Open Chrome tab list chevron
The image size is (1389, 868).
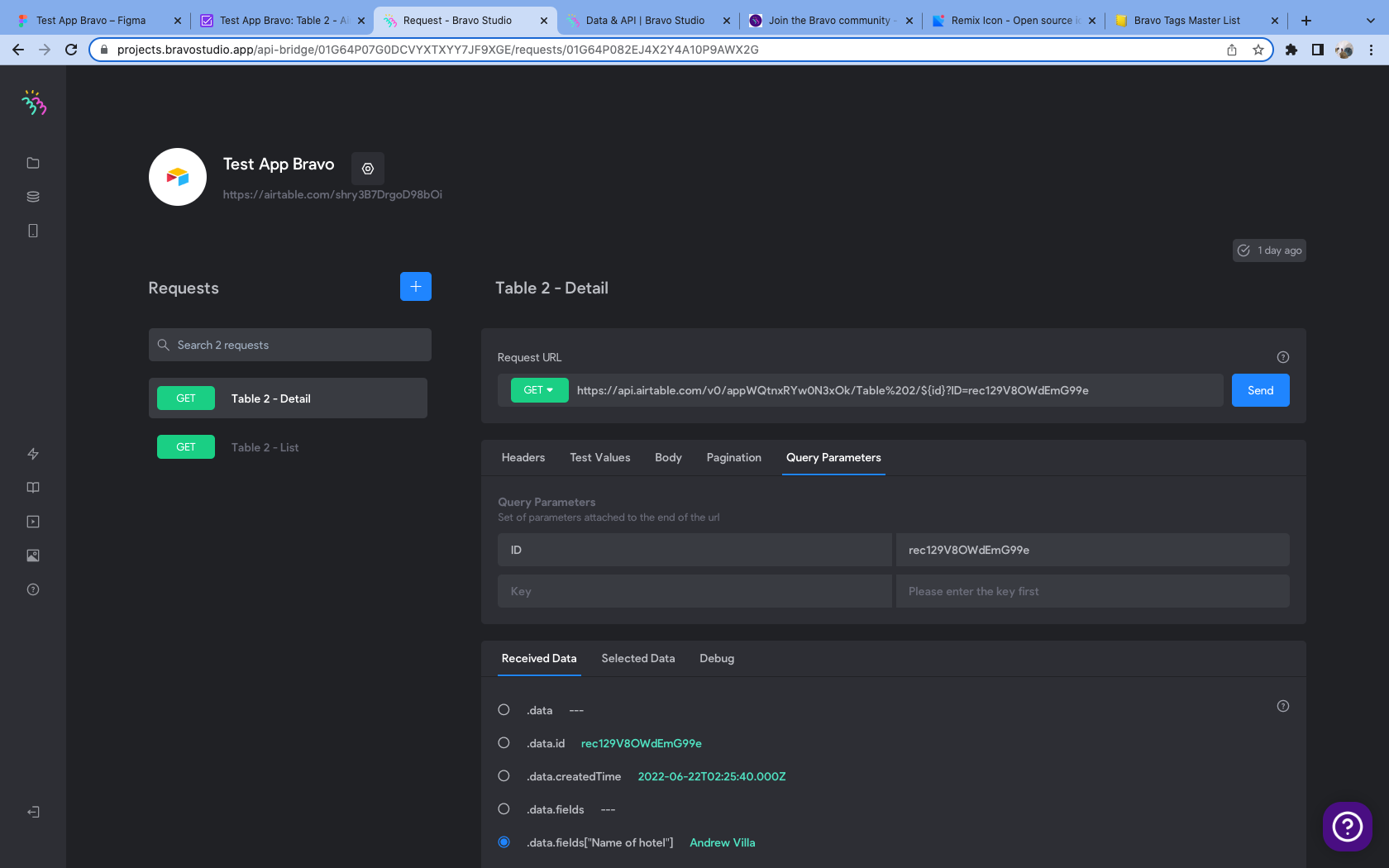(1370, 21)
